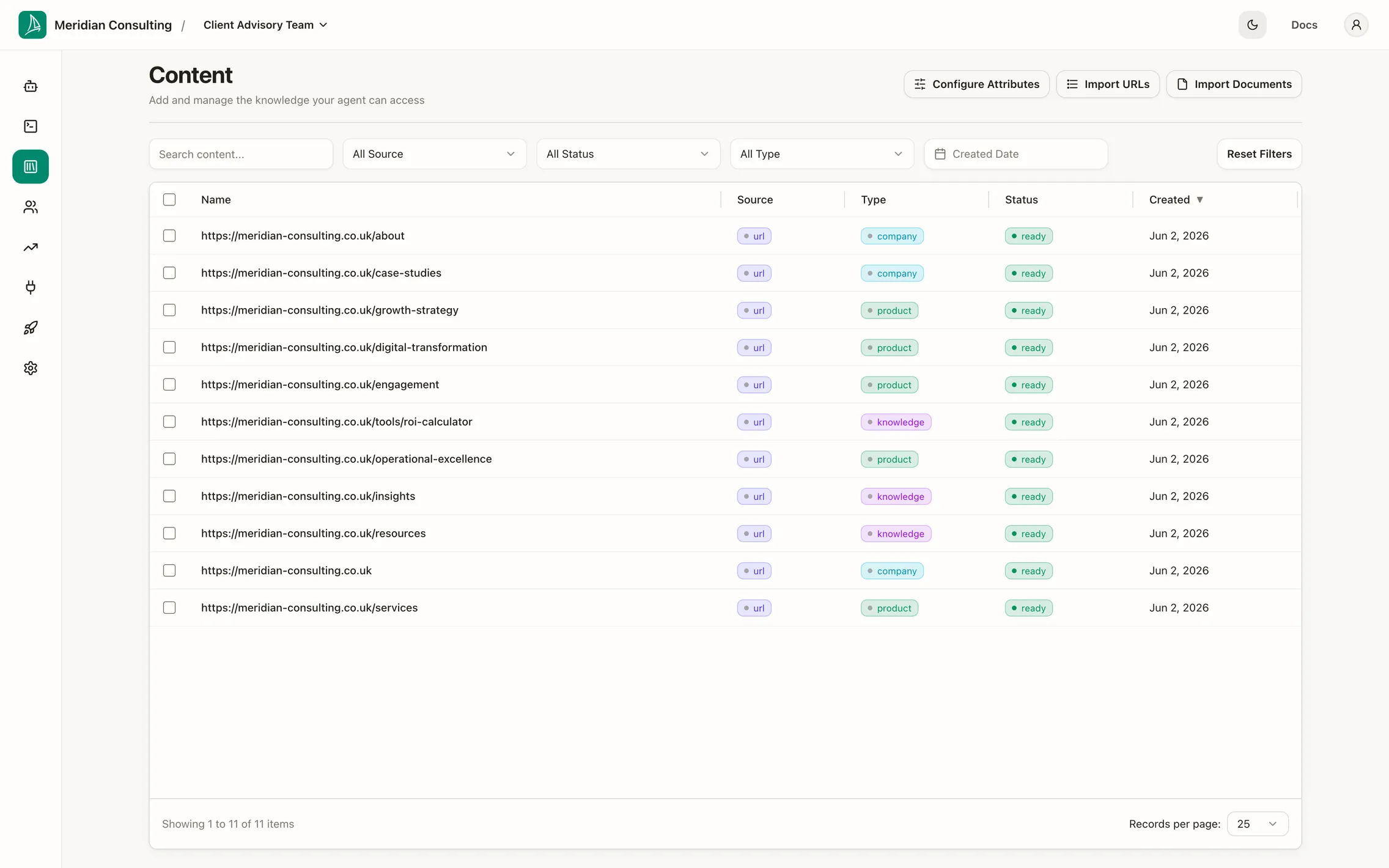Open the agent robot icon in sidebar
1389x868 pixels.
[x=31, y=86]
